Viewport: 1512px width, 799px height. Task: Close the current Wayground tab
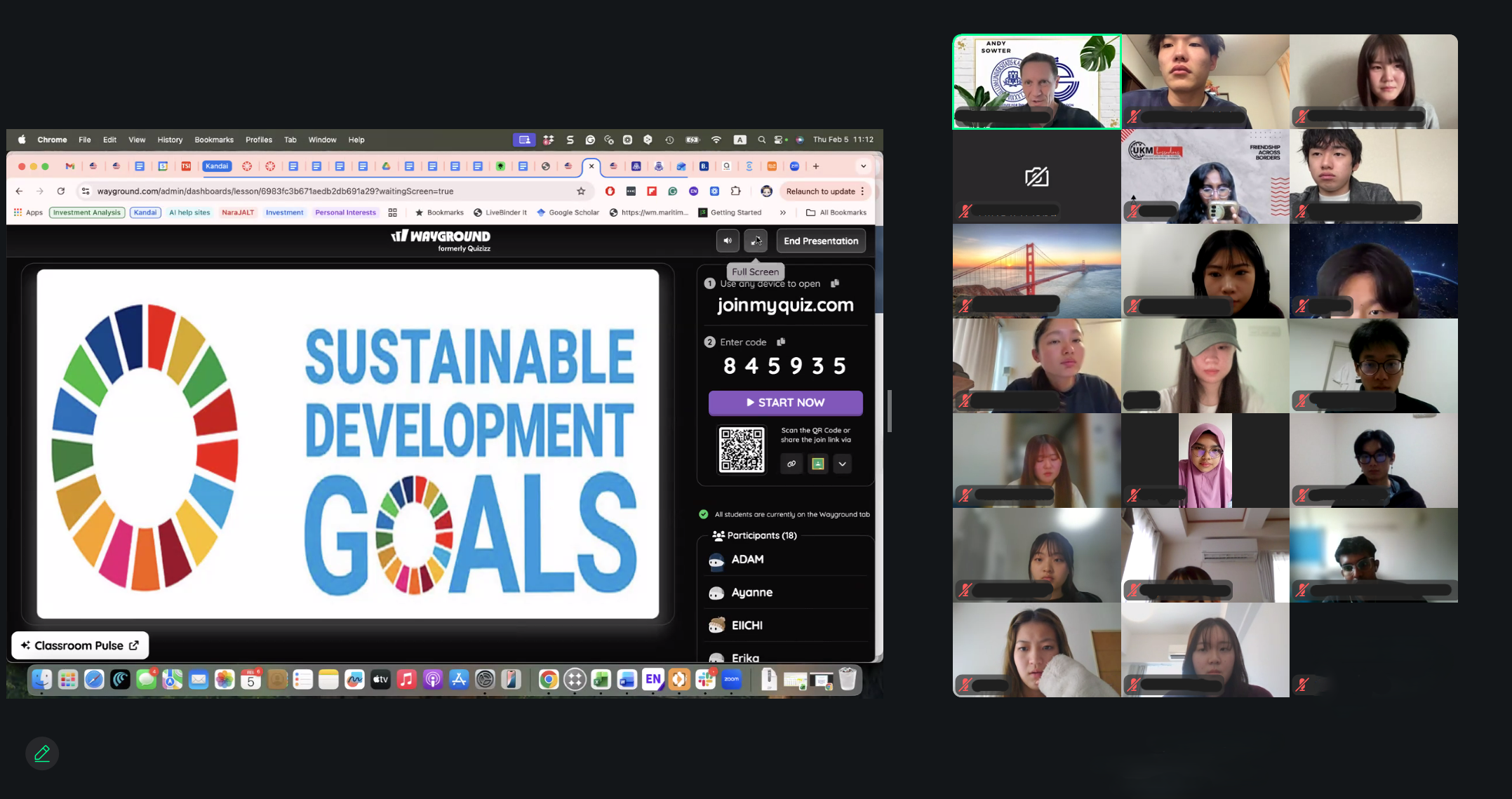point(591,166)
